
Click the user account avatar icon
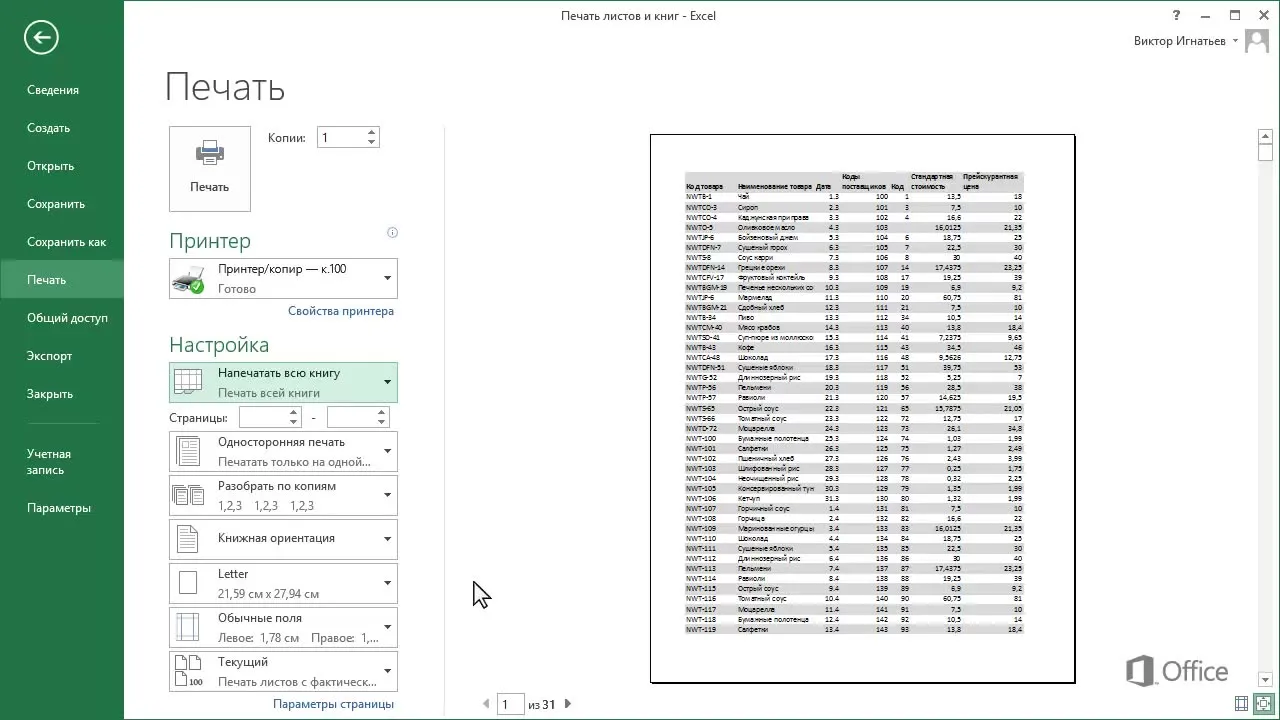[x=1257, y=42]
